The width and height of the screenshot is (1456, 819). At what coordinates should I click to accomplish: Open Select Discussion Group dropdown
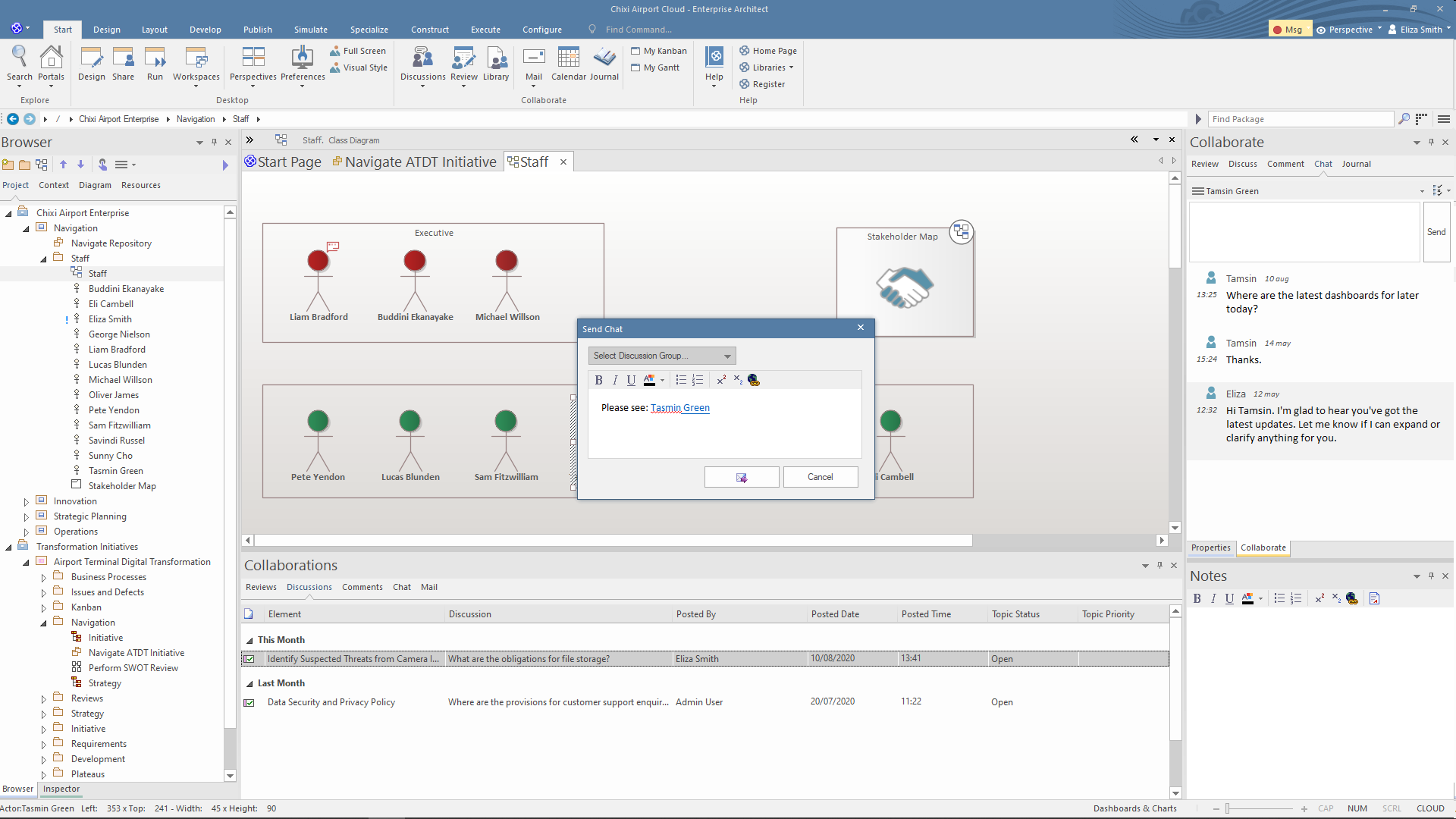[661, 356]
